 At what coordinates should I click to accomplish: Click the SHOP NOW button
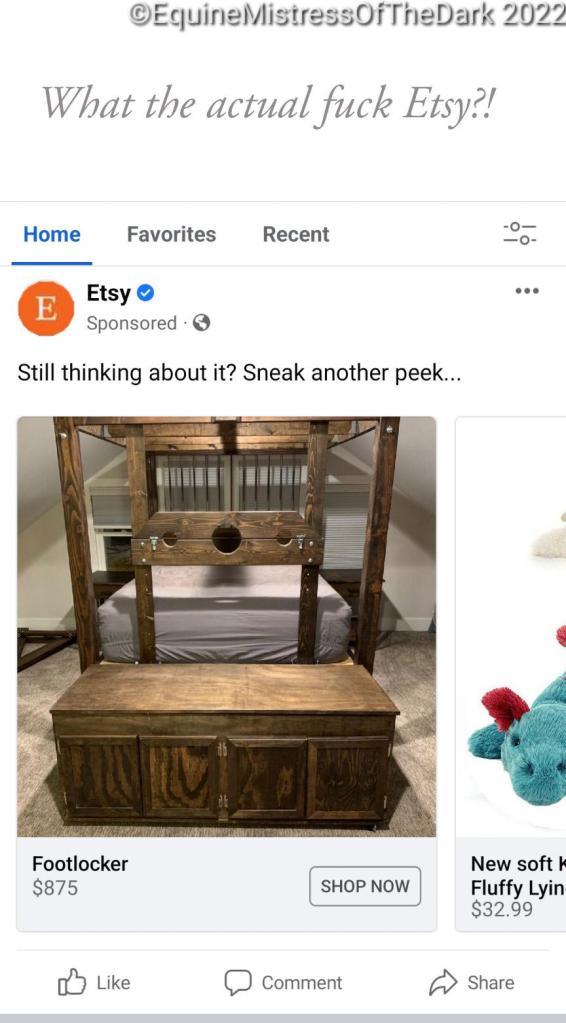(x=365, y=886)
